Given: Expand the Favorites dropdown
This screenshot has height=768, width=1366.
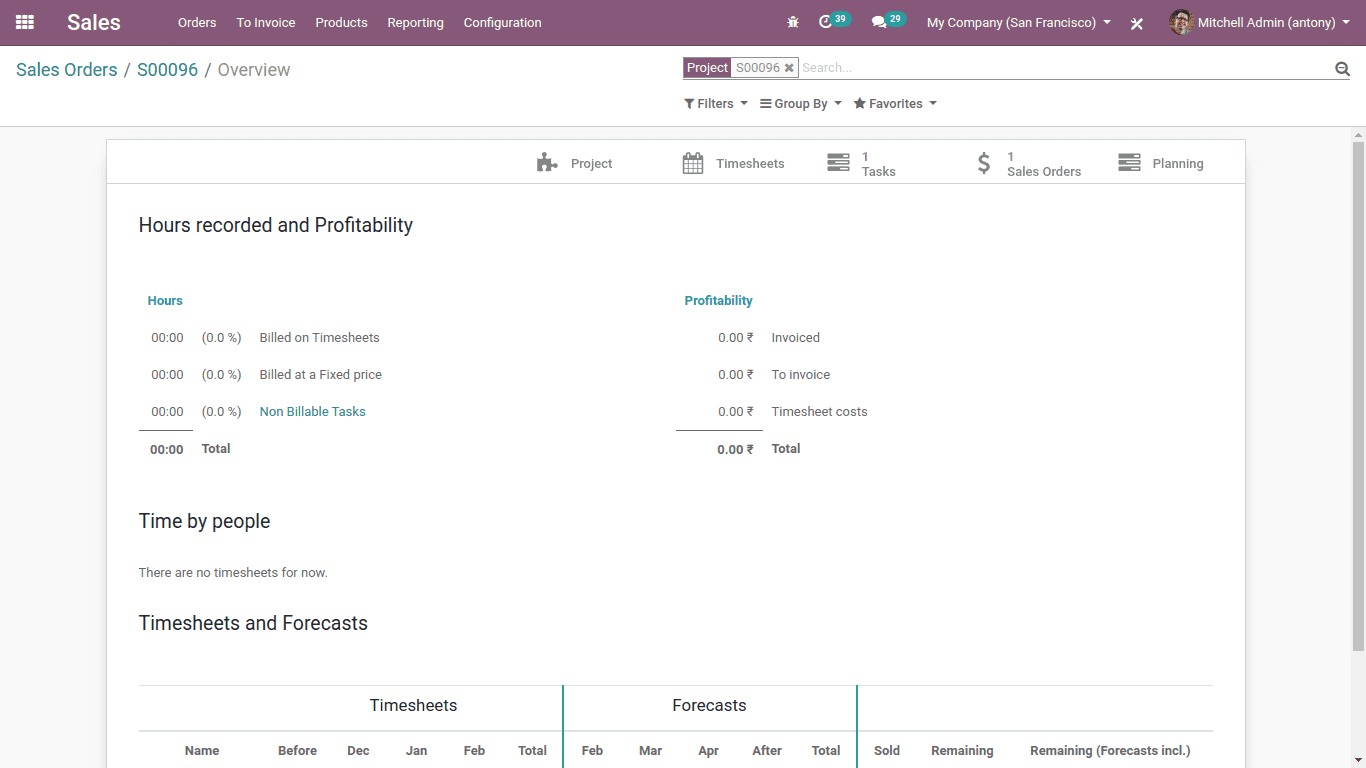Looking at the screenshot, I should tap(895, 104).
